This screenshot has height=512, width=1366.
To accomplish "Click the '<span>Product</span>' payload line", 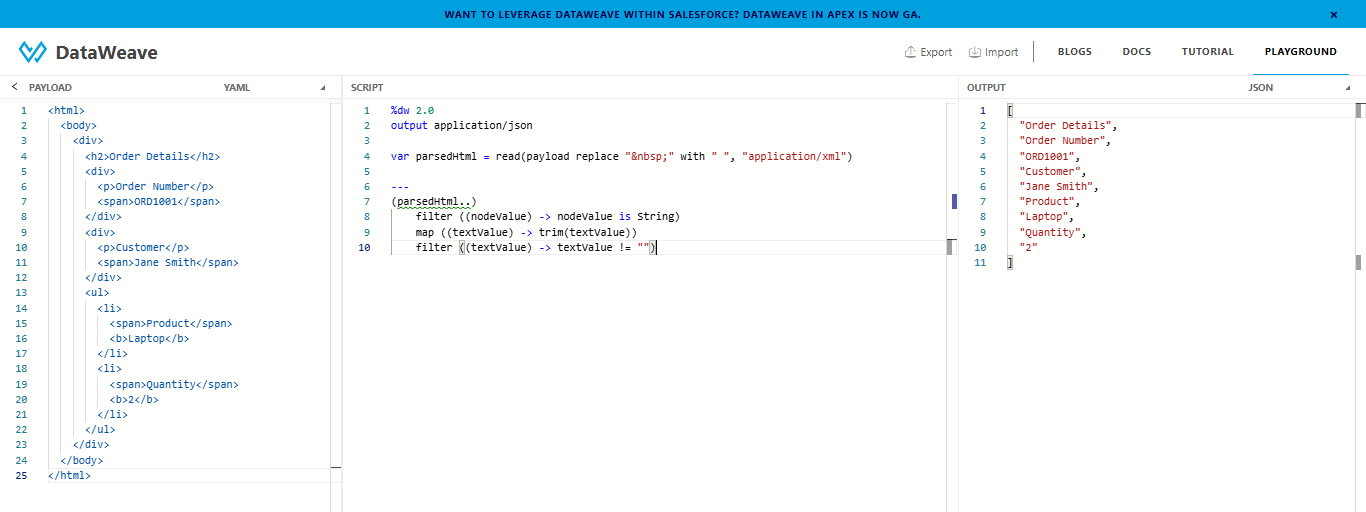I will pyautogui.click(x=171, y=323).
